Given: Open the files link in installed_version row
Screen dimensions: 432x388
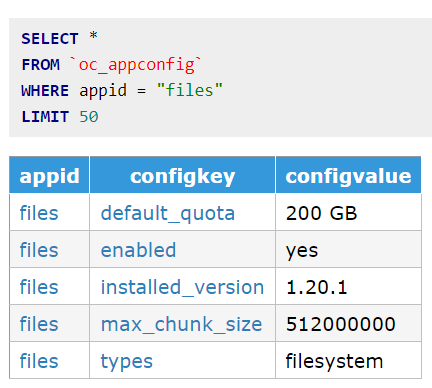Looking at the screenshot, I should (39, 287).
